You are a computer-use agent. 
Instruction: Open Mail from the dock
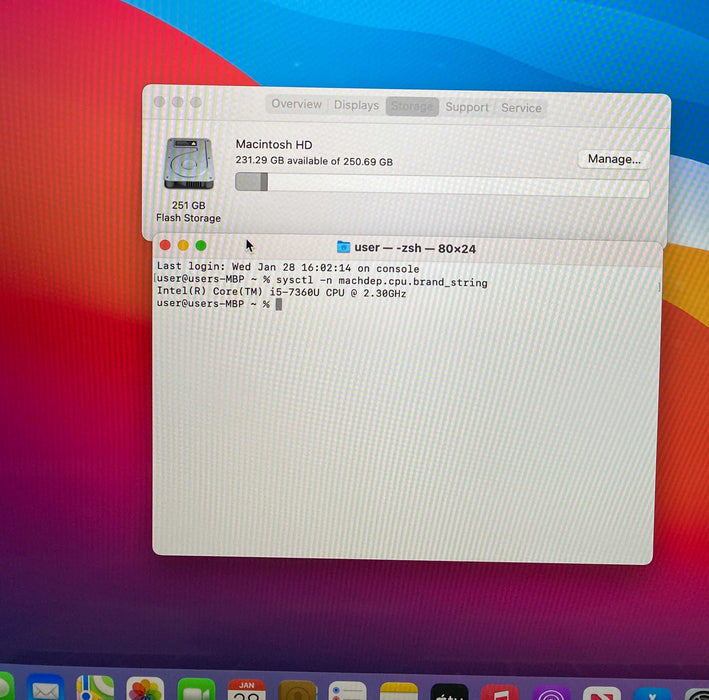45,688
